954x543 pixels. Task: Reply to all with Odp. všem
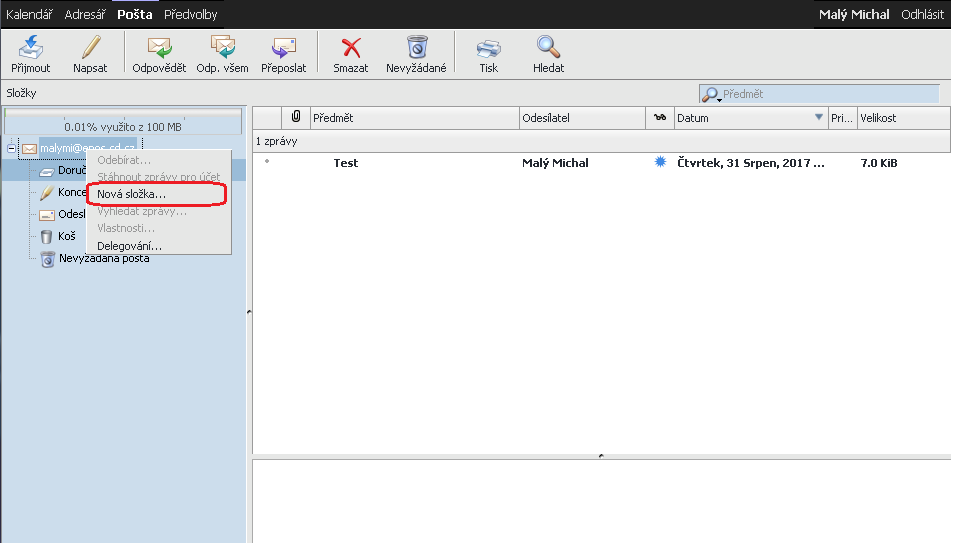[x=222, y=54]
